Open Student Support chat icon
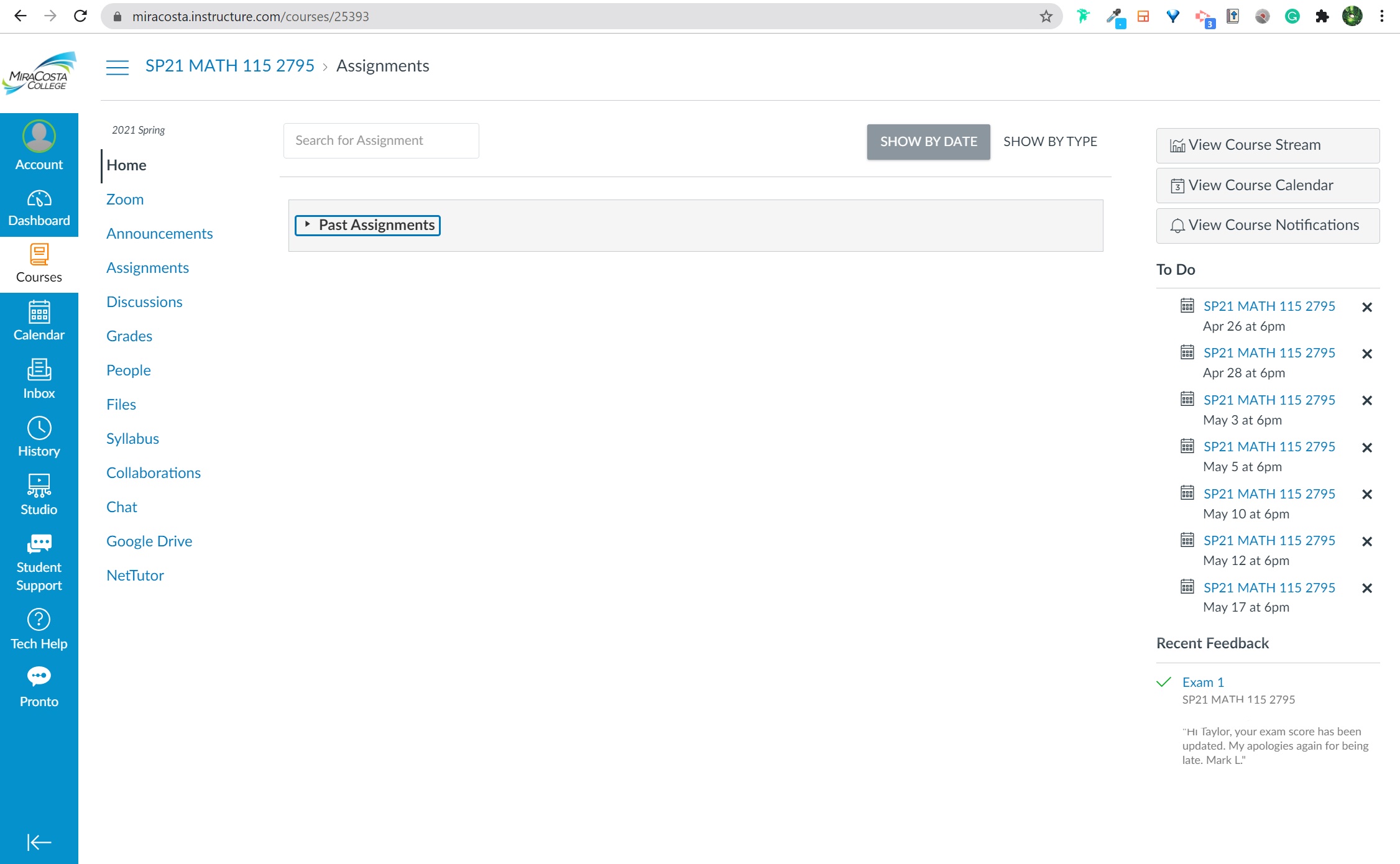Image resolution: width=1400 pixels, height=864 pixels. click(x=39, y=562)
